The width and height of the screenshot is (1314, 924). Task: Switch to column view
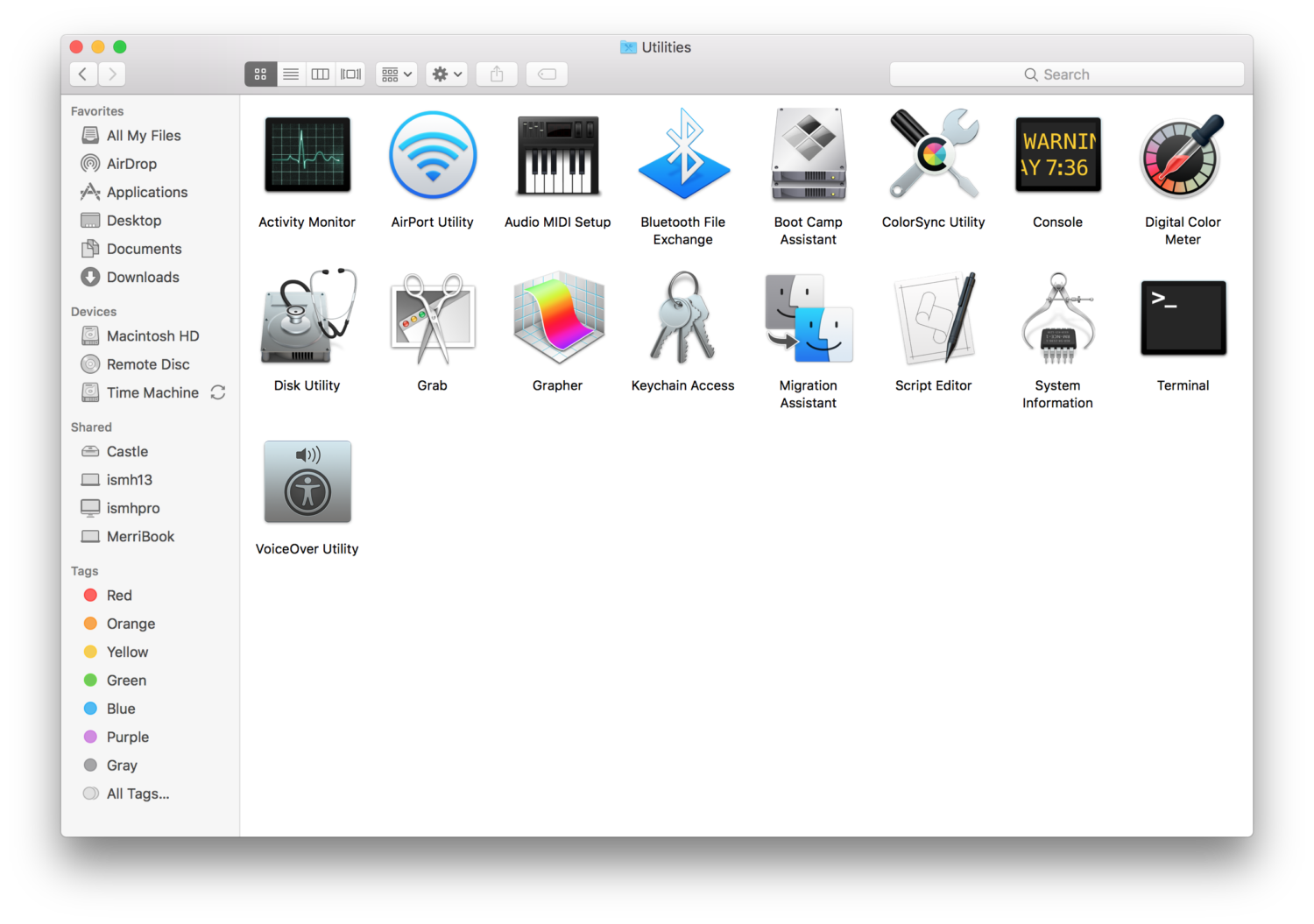coord(320,74)
